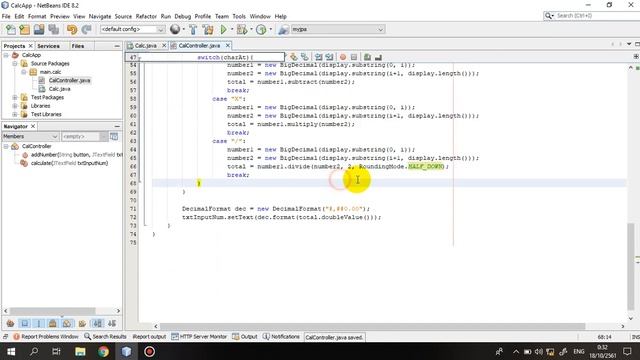640x360 pixels.
Task: Click the Windows Start button
Action: coord(11,351)
